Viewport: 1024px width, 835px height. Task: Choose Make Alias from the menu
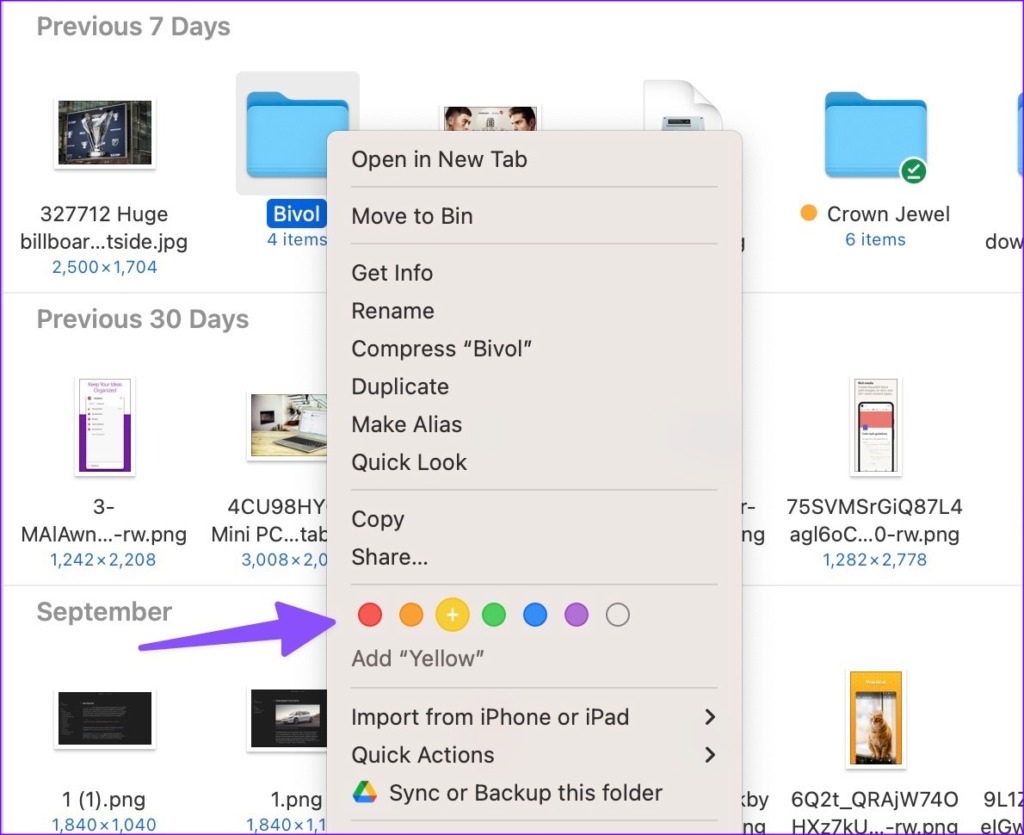(406, 424)
